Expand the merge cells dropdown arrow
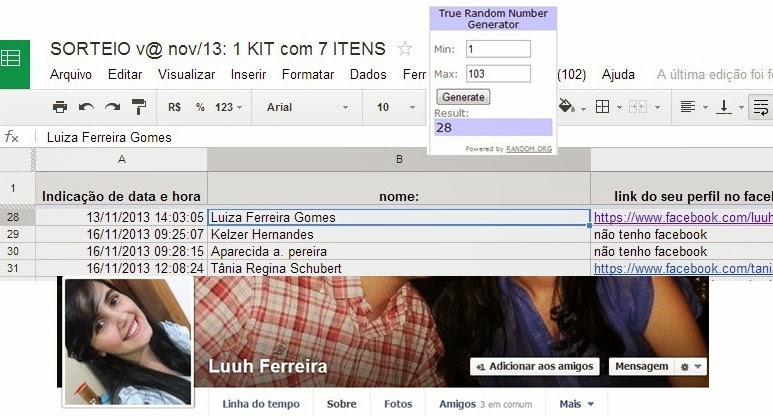Viewport: 773px width, 416px height. 657,107
